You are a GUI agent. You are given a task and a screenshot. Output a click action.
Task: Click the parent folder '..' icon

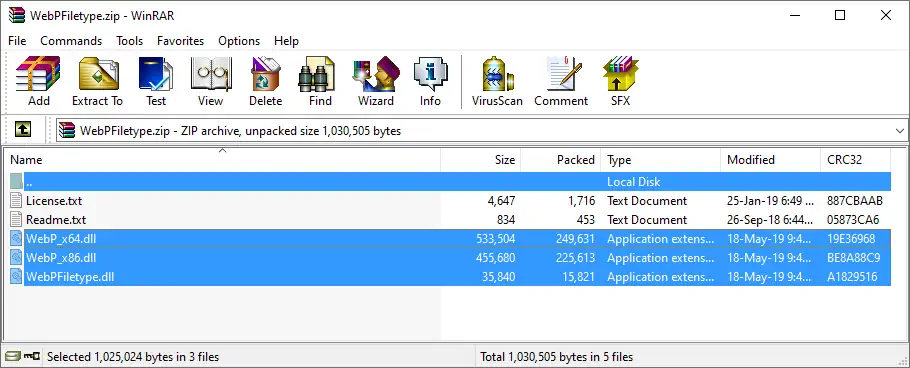pos(16,182)
